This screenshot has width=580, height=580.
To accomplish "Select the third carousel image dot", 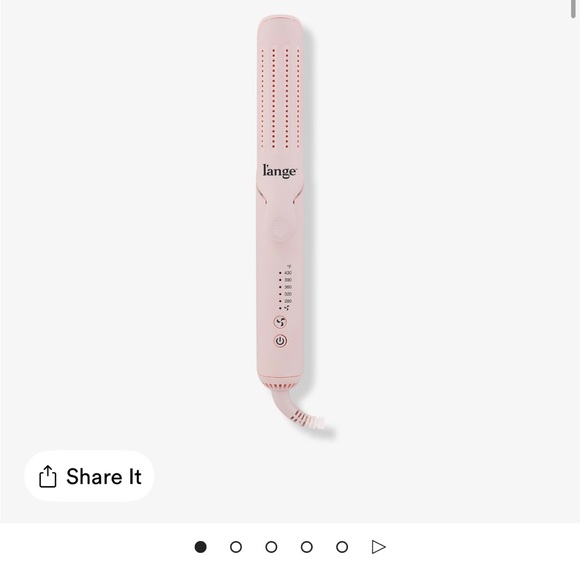I will pyautogui.click(x=271, y=547).
